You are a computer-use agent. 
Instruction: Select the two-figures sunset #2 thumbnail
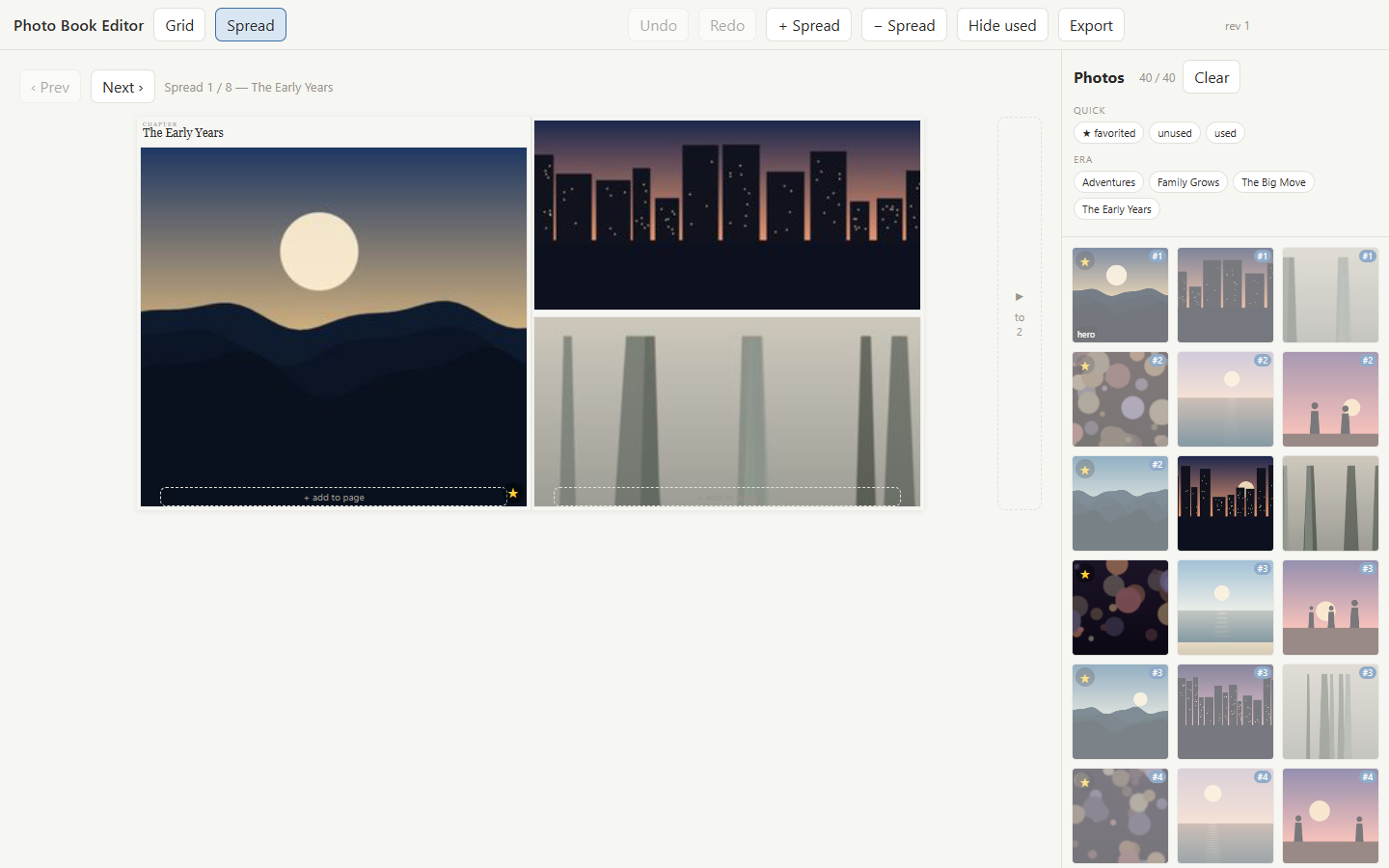pyautogui.click(x=1330, y=399)
